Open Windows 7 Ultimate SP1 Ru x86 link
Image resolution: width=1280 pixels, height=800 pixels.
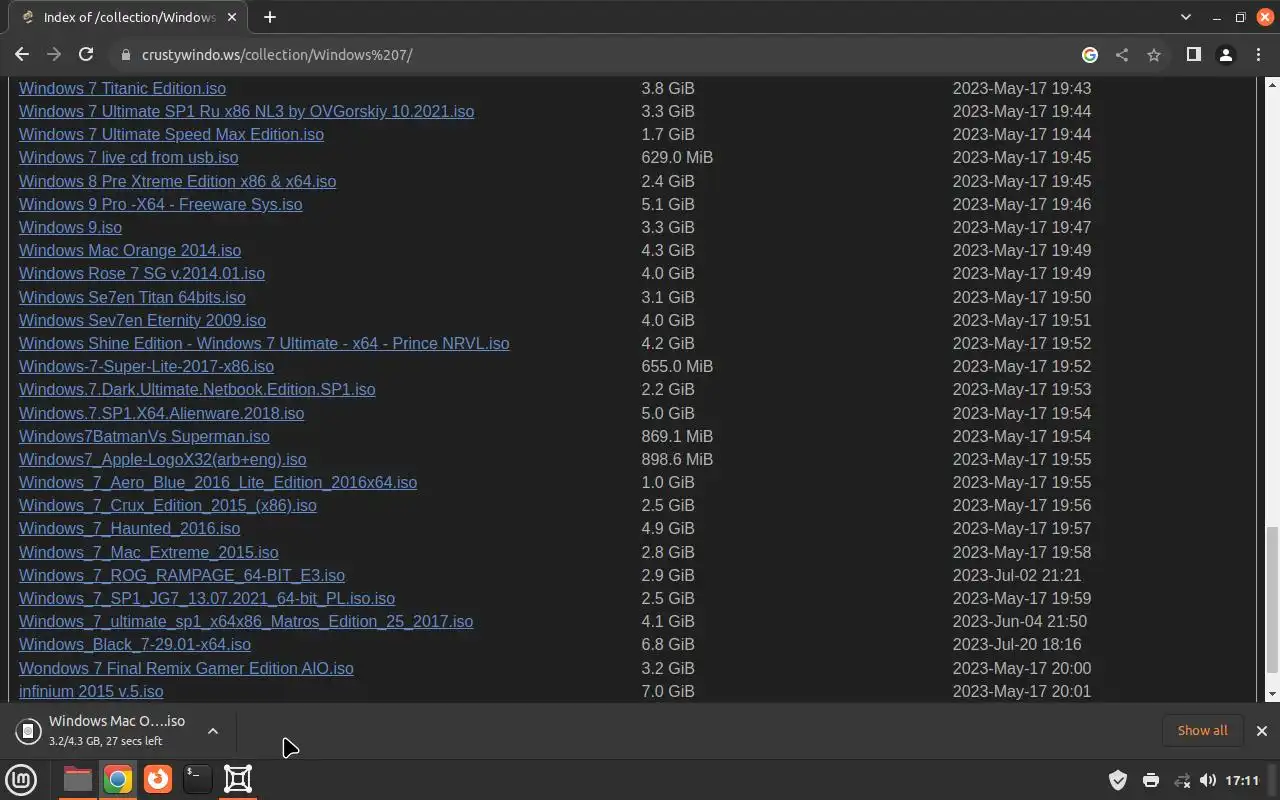click(x=246, y=111)
